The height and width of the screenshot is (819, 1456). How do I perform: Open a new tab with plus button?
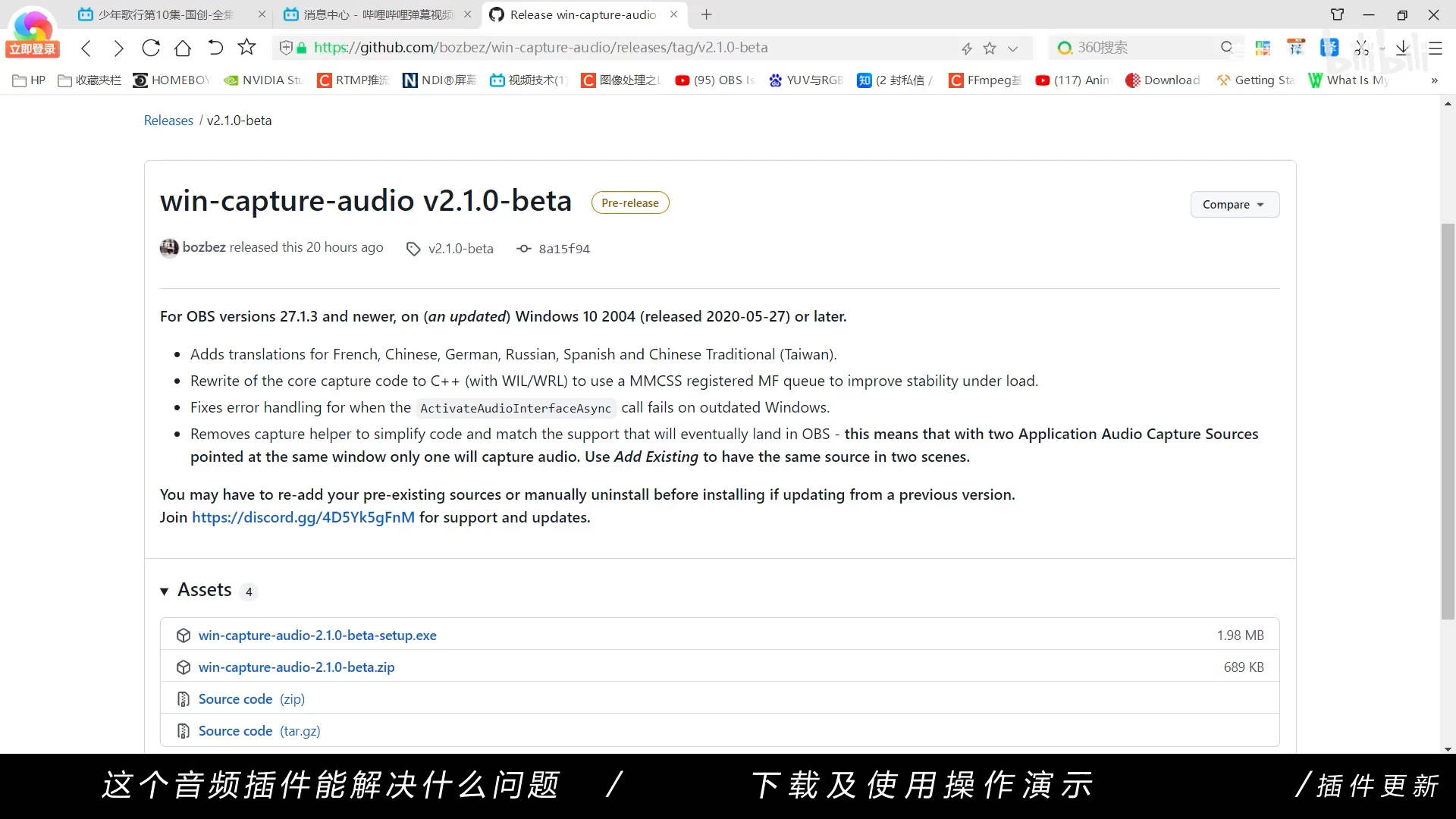point(706,14)
